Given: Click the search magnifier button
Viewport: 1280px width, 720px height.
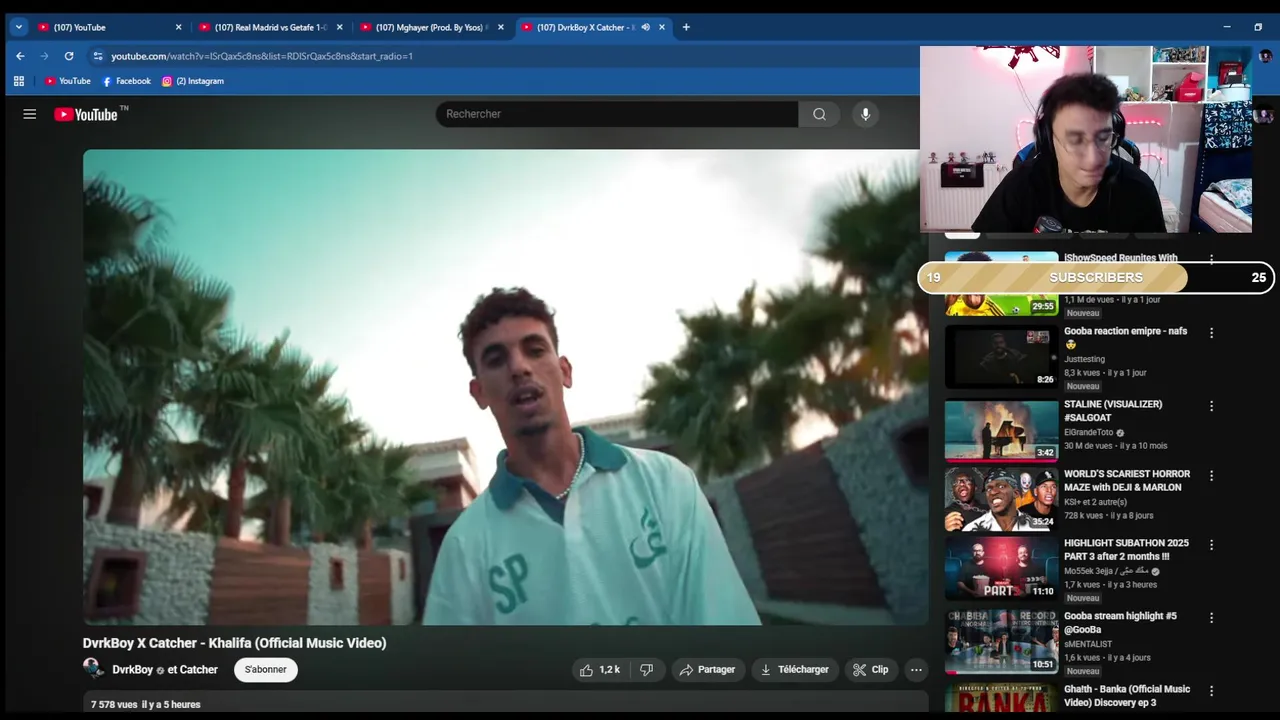Looking at the screenshot, I should [819, 114].
